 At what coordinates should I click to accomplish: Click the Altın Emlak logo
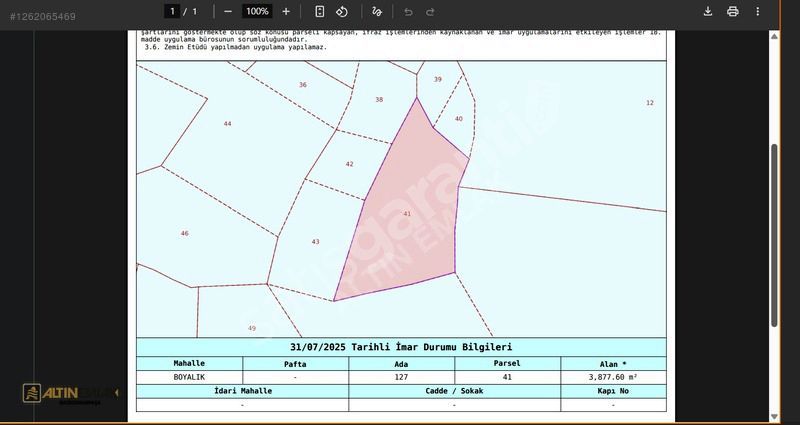pyautogui.click(x=70, y=393)
